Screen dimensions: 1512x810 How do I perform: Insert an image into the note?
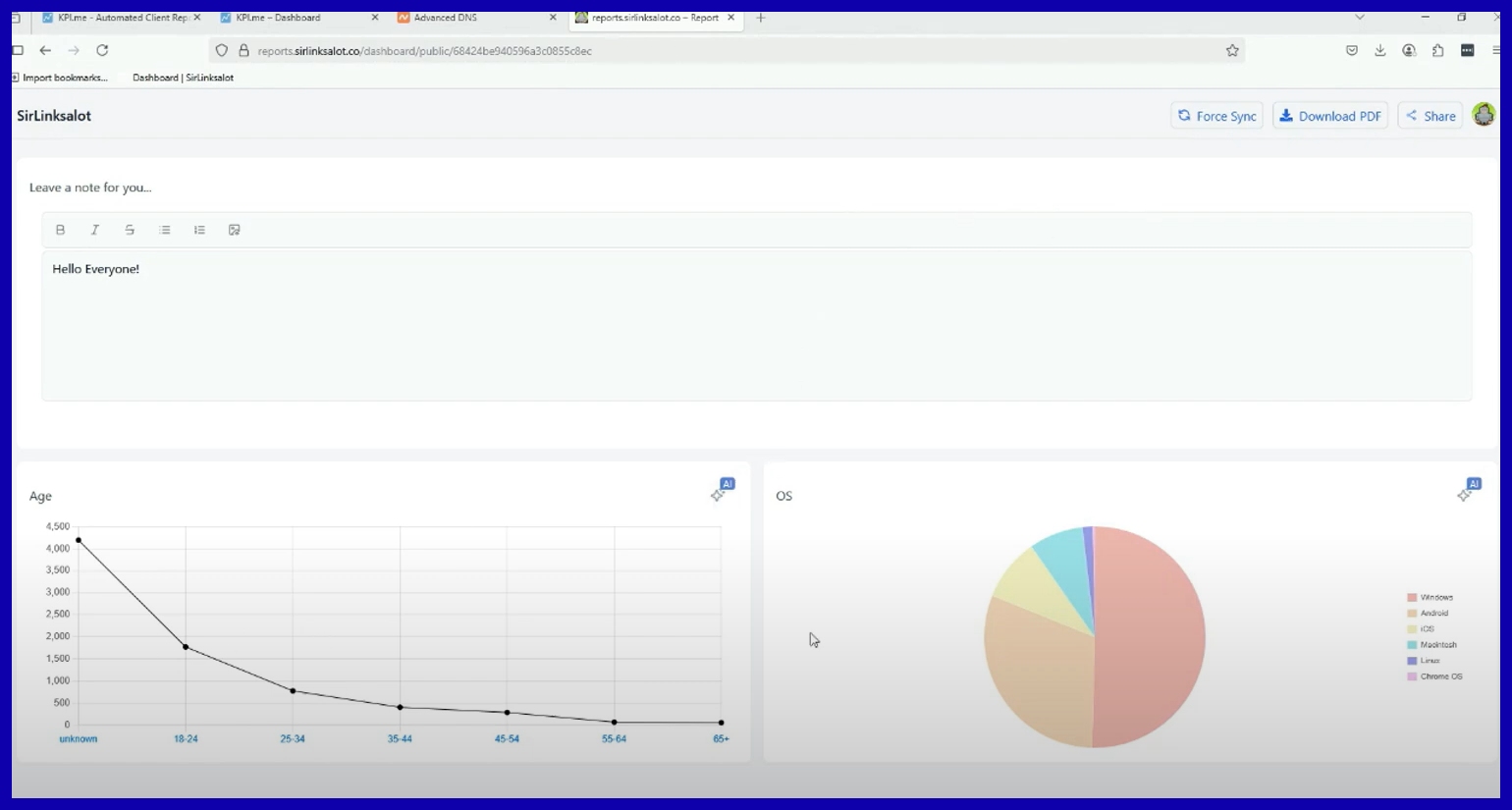235,230
